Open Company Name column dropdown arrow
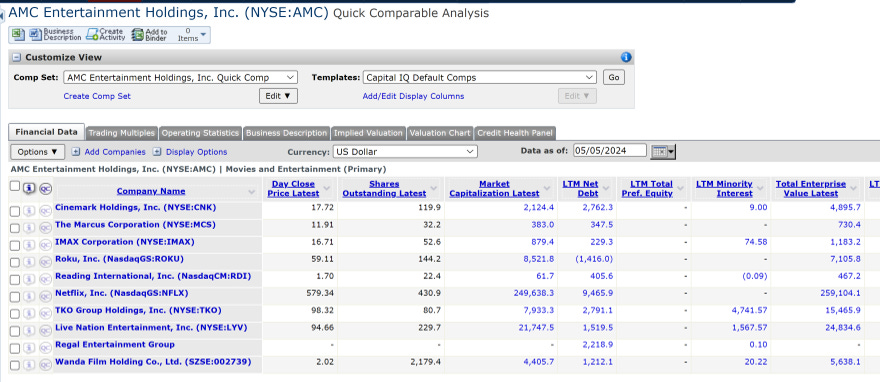The height and width of the screenshot is (382, 880). pyautogui.click(x=251, y=192)
